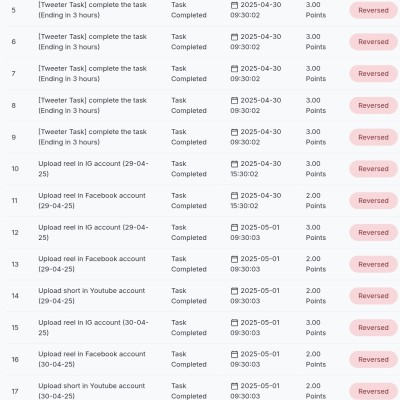Click Task Completed text in row 12
Screen dimensions: 400x400
coord(189,232)
